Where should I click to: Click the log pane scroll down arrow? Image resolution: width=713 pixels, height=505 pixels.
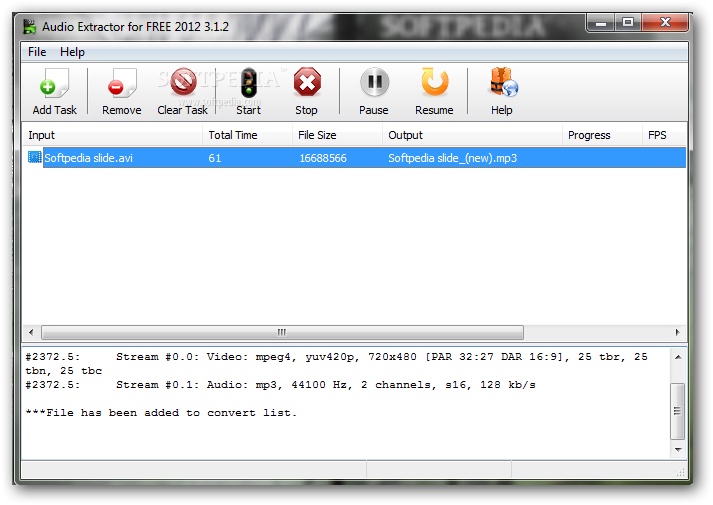coord(678,450)
